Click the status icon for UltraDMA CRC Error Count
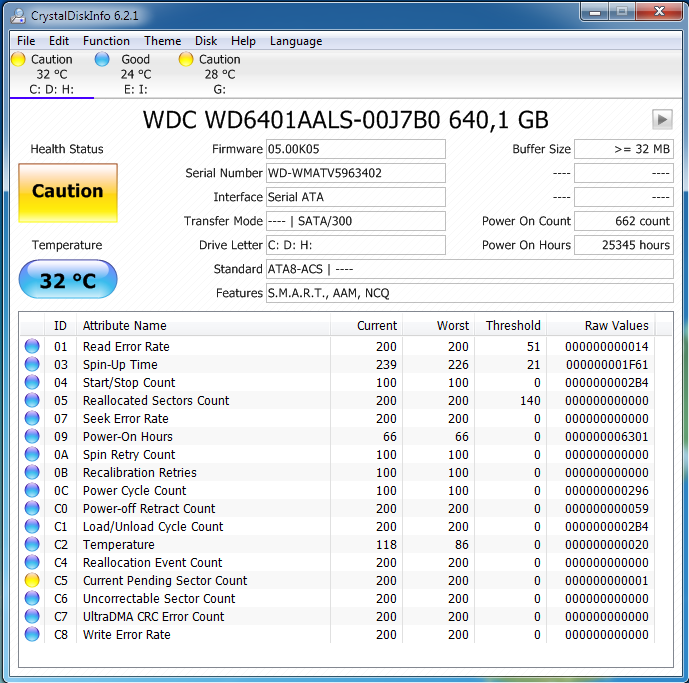The width and height of the screenshot is (689, 683). pyautogui.click(x=32, y=617)
